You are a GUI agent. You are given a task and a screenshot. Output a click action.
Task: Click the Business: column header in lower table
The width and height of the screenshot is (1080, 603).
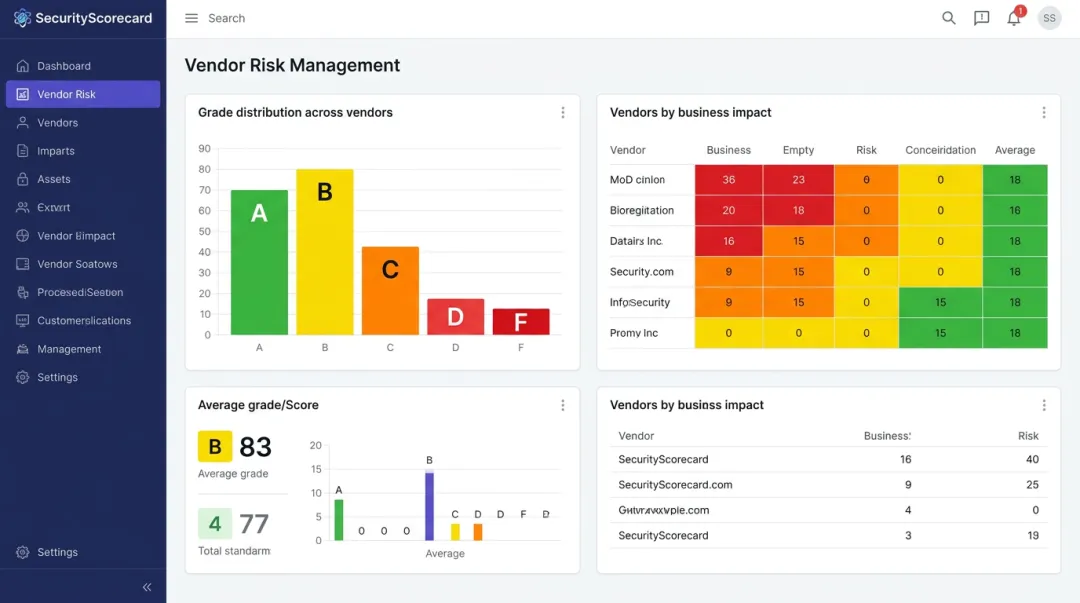click(x=887, y=436)
